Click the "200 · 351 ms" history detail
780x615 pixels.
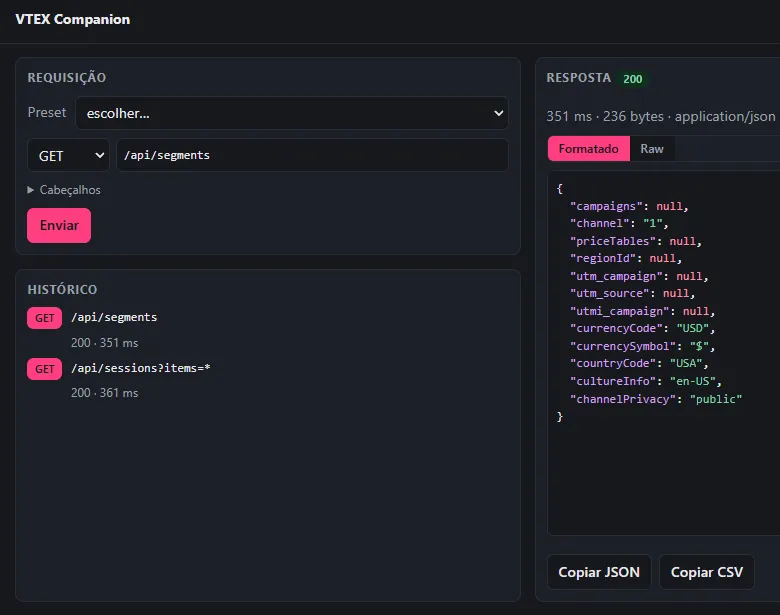click(x=104, y=343)
